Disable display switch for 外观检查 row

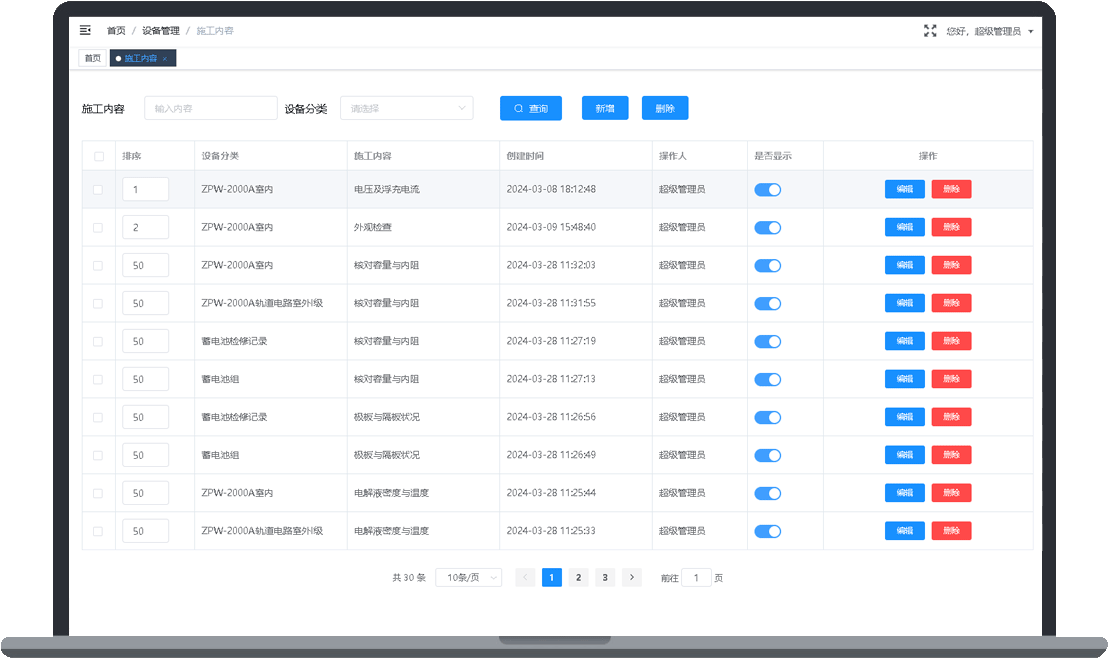767,227
